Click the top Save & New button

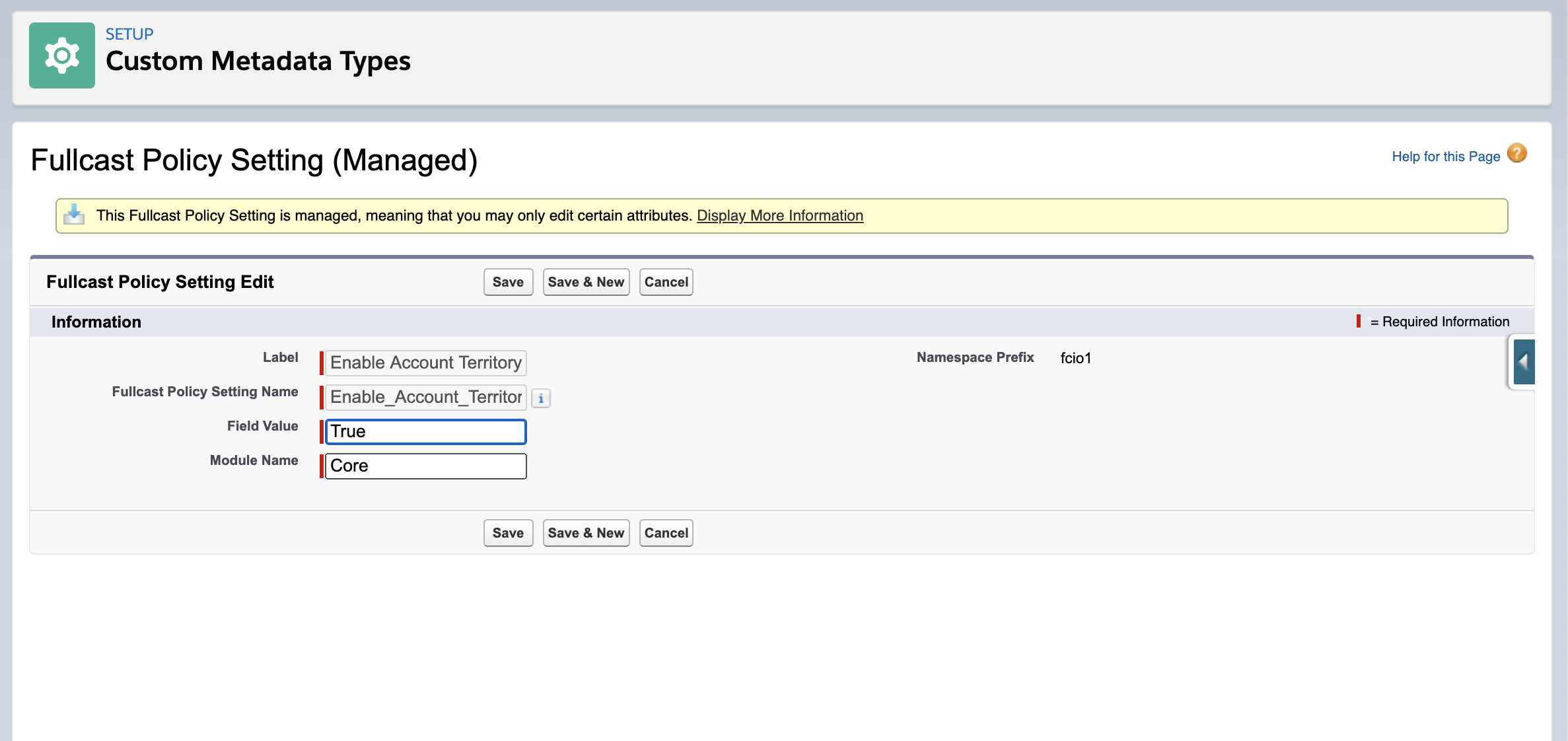586,282
